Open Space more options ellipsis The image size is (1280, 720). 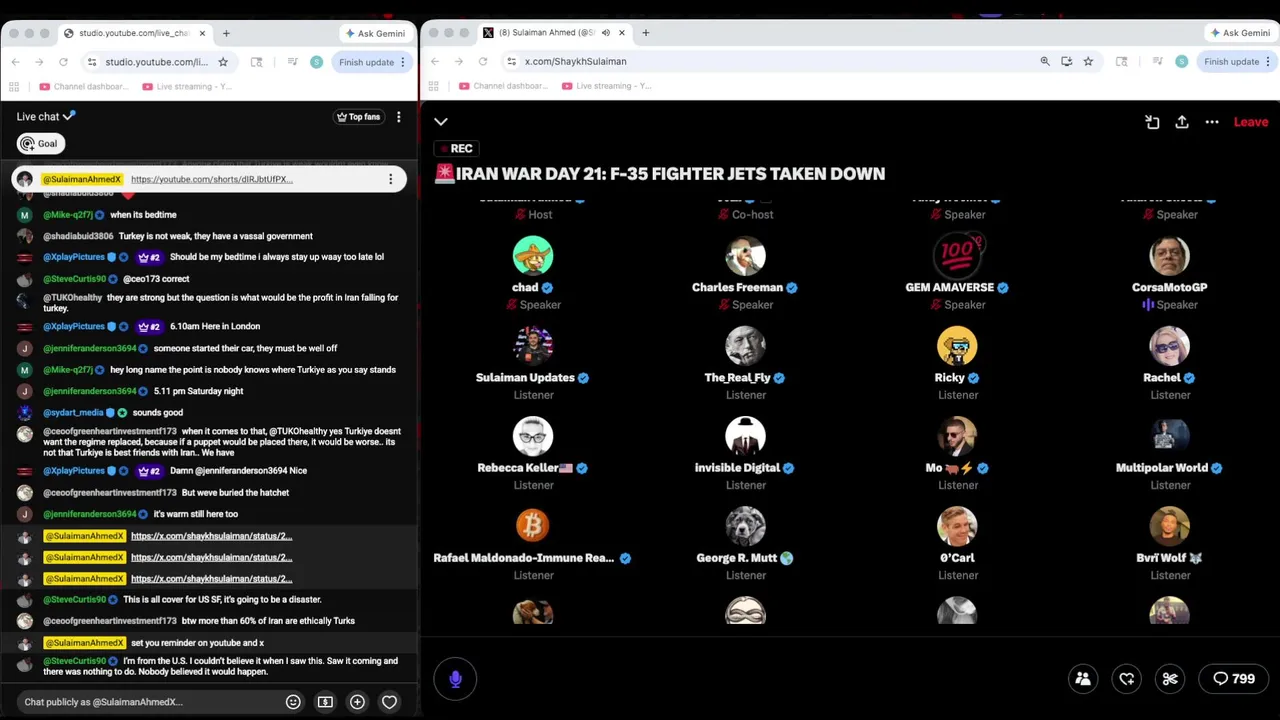1212,122
